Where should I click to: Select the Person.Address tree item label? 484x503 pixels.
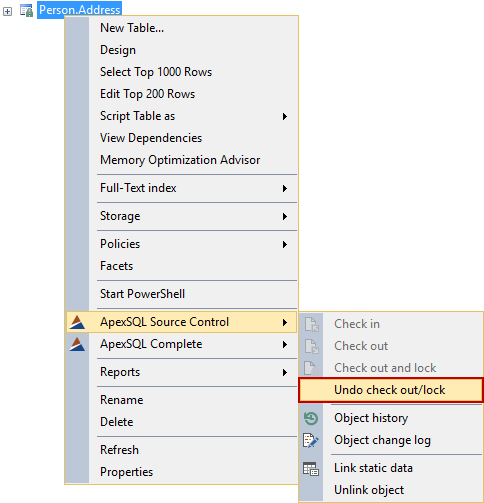(79, 10)
